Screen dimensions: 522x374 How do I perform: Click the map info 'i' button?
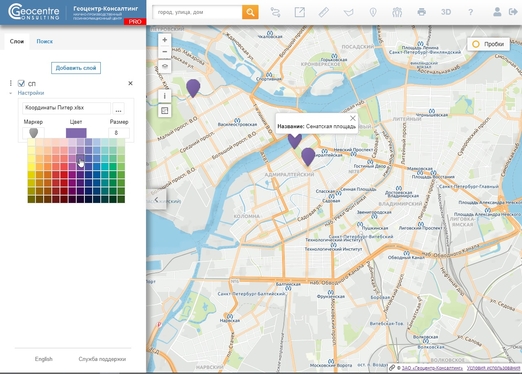pos(165,96)
